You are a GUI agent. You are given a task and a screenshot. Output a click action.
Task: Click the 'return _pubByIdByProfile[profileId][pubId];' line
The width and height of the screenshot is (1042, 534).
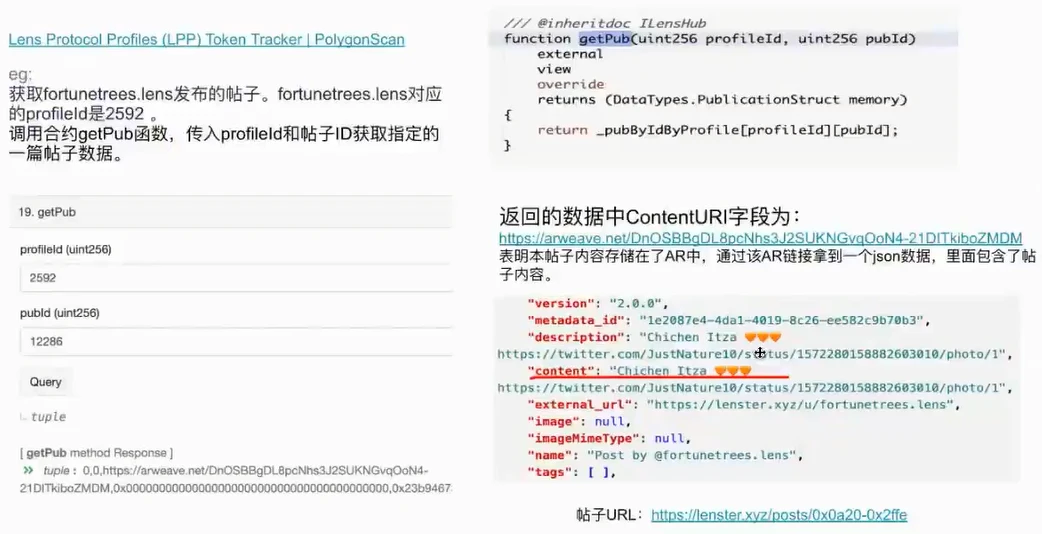(x=718, y=130)
